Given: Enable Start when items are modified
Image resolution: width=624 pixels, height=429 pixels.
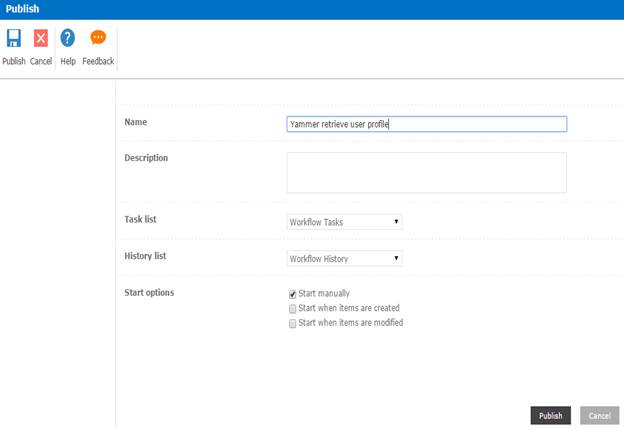Looking at the screenshot, I should [x=292, y=323].
